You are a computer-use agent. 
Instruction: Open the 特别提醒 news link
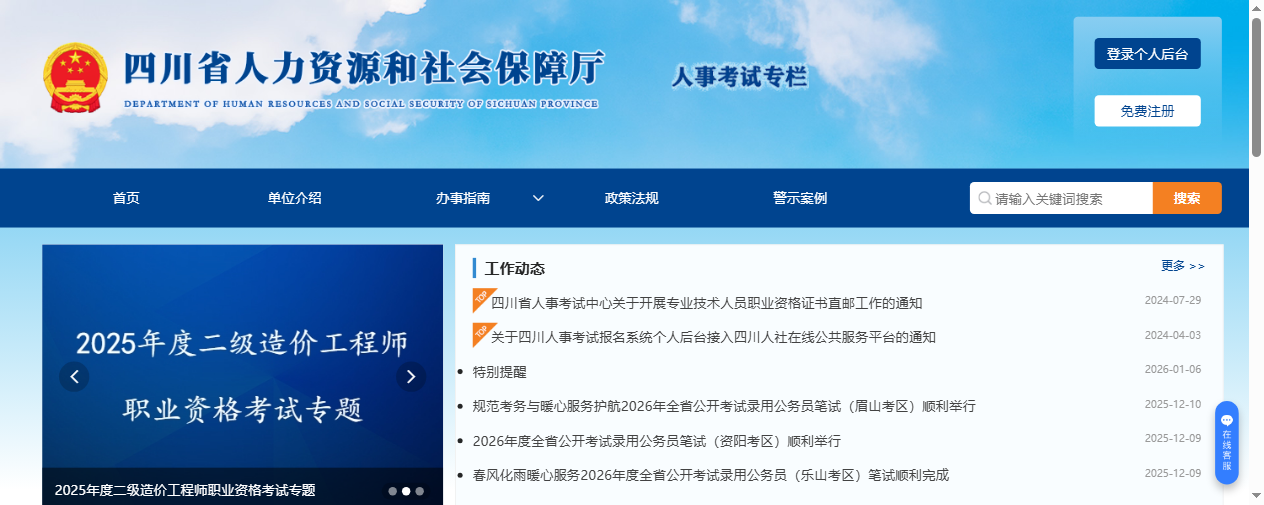coord(499,372)
